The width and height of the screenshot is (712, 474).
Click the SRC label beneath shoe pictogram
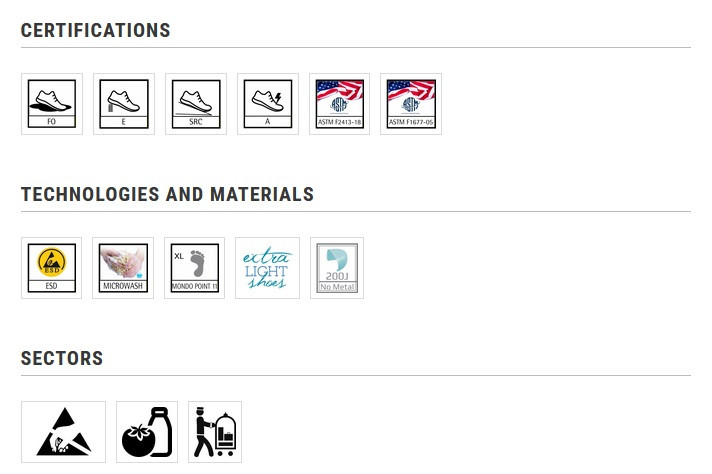tap(196, 122)
